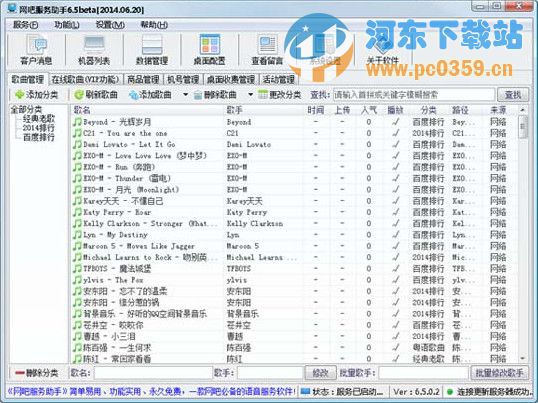Screen dimensions: 538x403
Task: Select 2014排行 category in tree
Action: [38, 128]
